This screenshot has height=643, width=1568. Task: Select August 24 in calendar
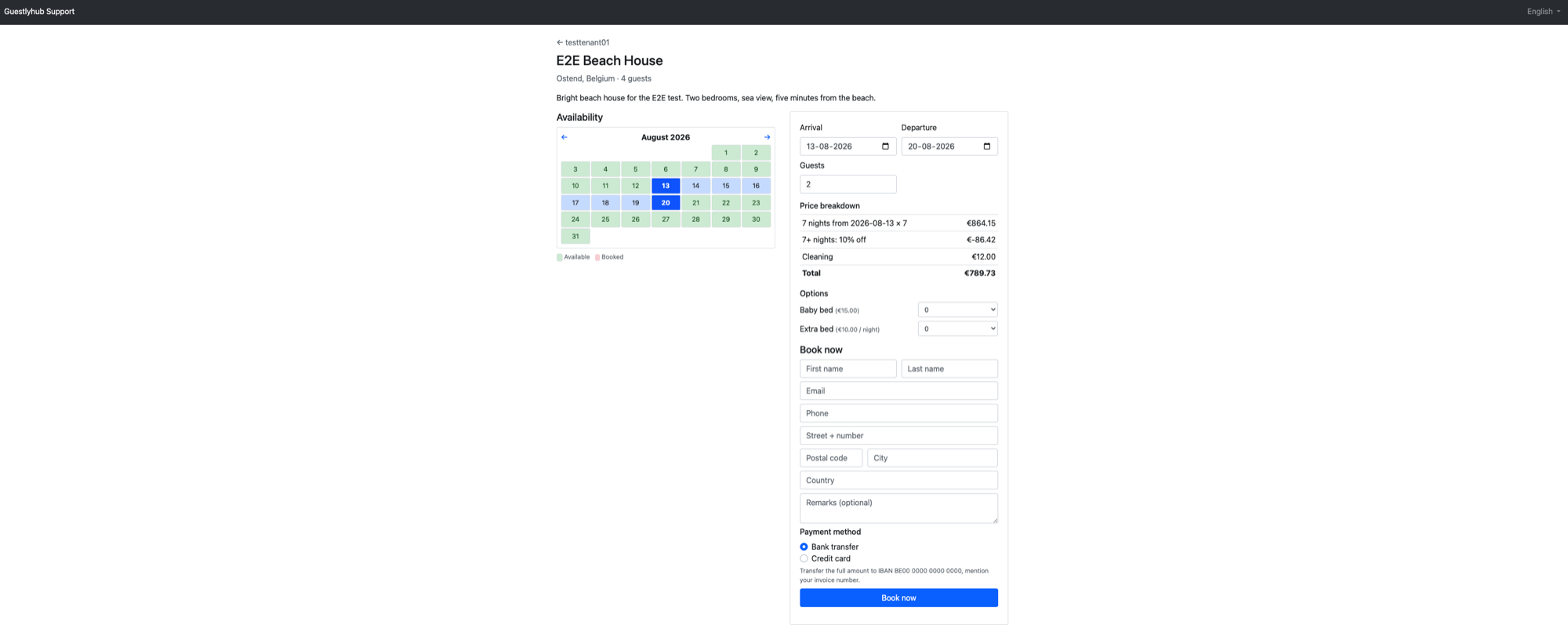(575, 220)
